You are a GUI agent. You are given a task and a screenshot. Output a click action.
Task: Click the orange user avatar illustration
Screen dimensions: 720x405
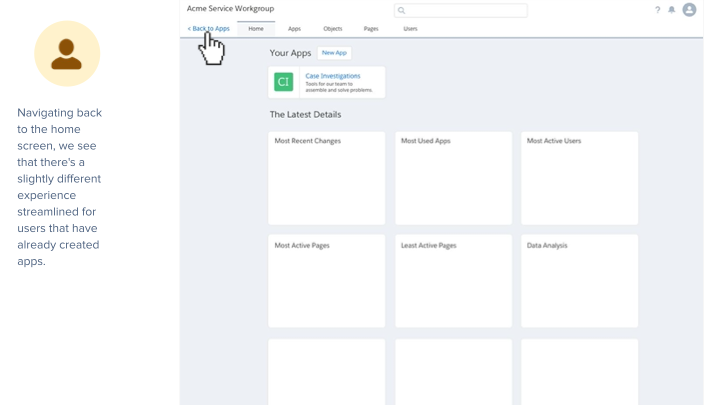click(x=67, y=54)
